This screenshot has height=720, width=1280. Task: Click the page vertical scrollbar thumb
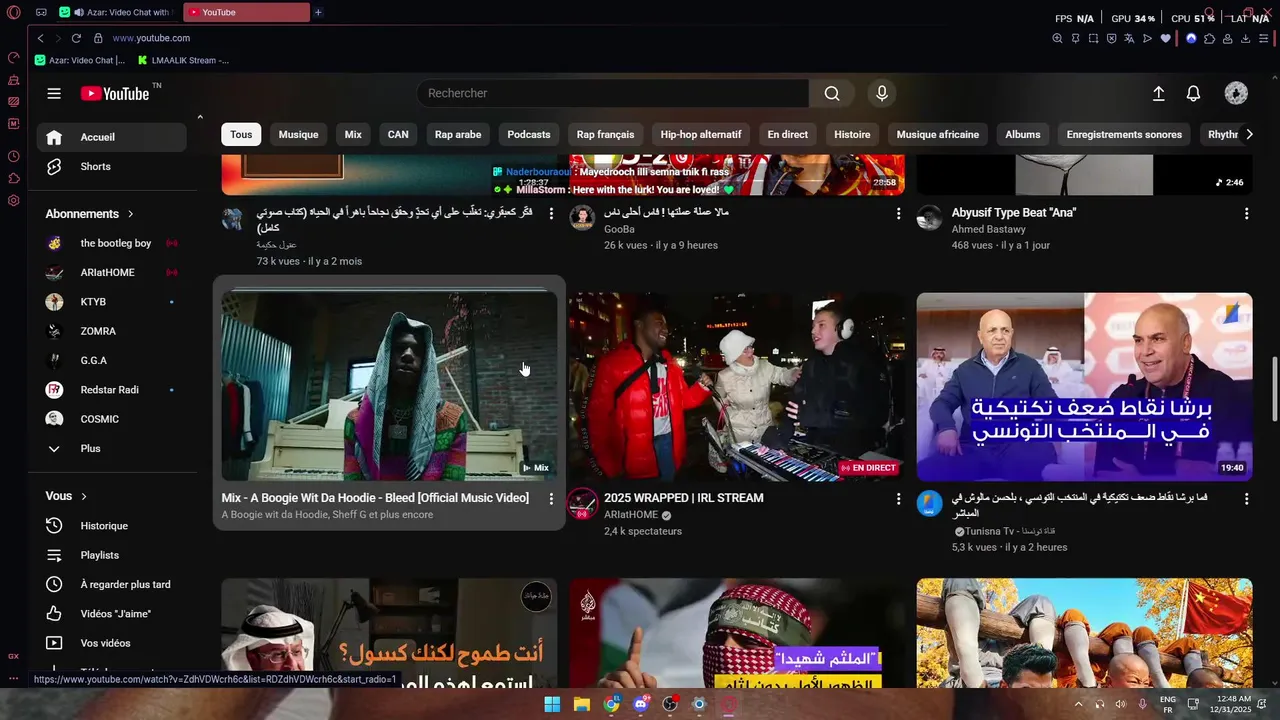[1274, 389]
